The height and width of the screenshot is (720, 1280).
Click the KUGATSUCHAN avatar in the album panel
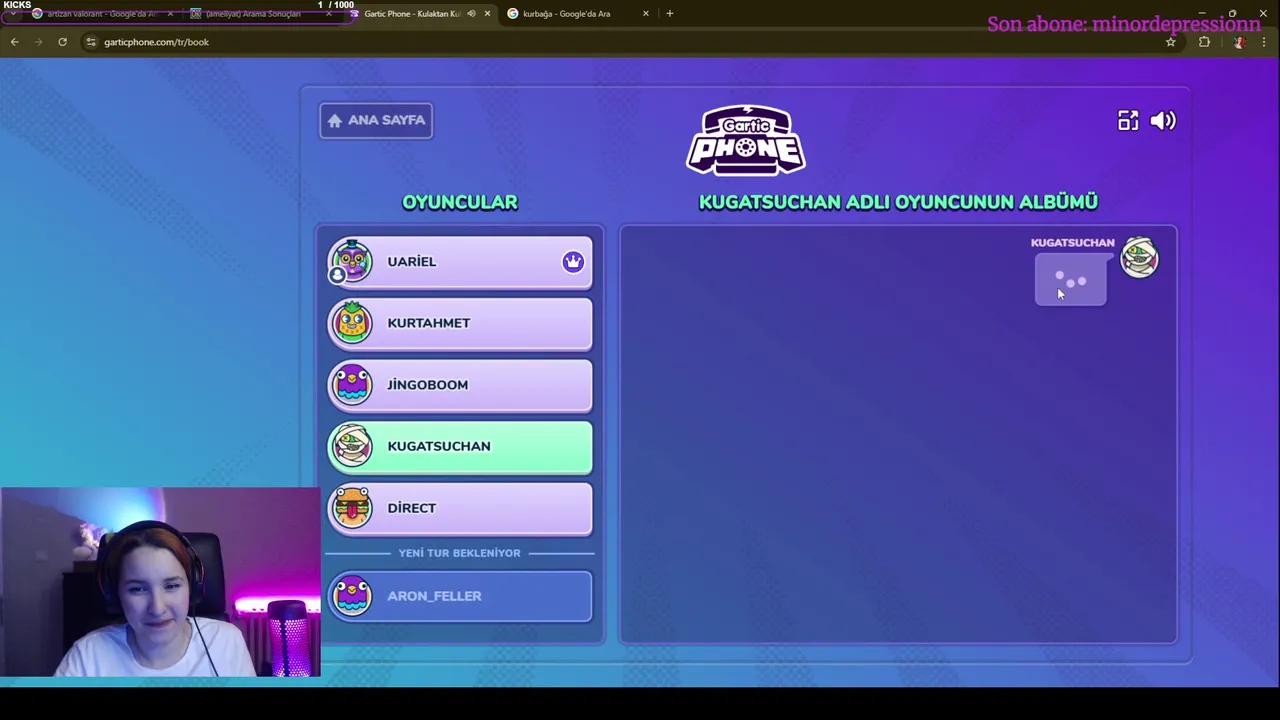[x=1139, y=257]
